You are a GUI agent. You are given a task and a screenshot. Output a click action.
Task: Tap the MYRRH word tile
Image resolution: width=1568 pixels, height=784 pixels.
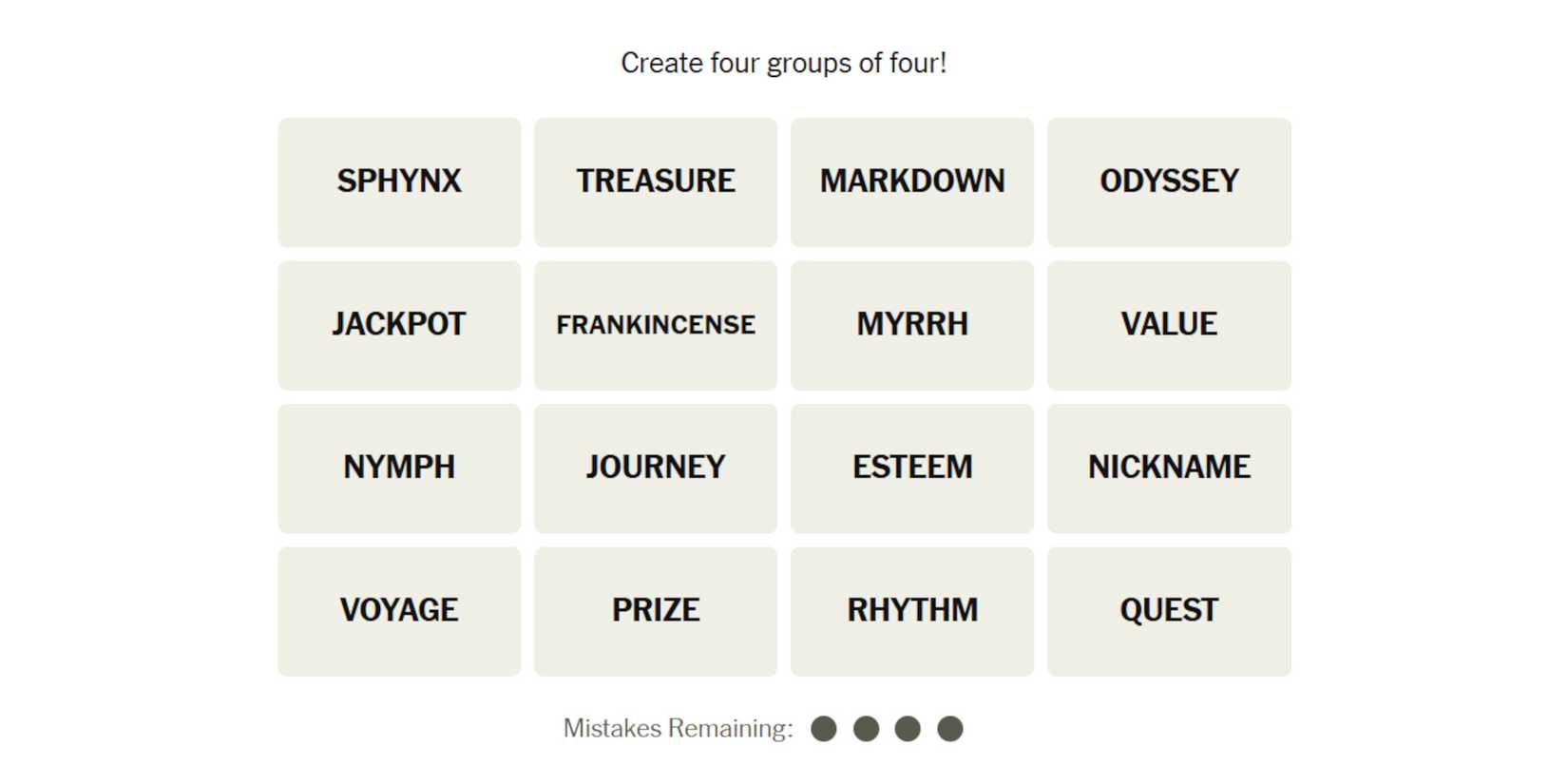[912, 325]
